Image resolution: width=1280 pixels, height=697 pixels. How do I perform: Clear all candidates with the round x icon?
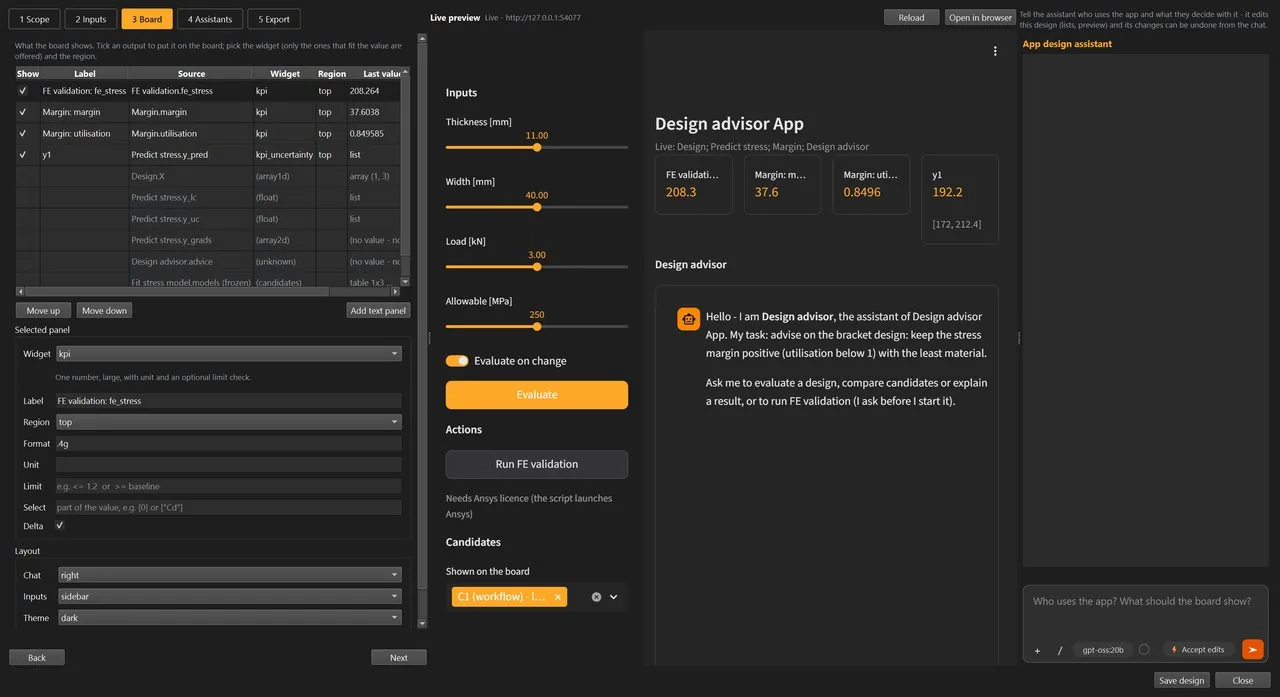coord(596,597)
